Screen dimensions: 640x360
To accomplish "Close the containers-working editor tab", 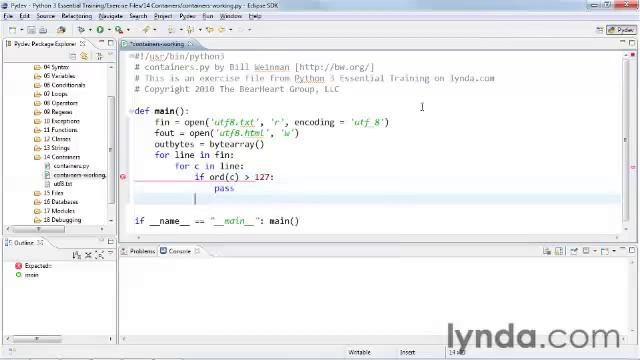I will [190, 44].
